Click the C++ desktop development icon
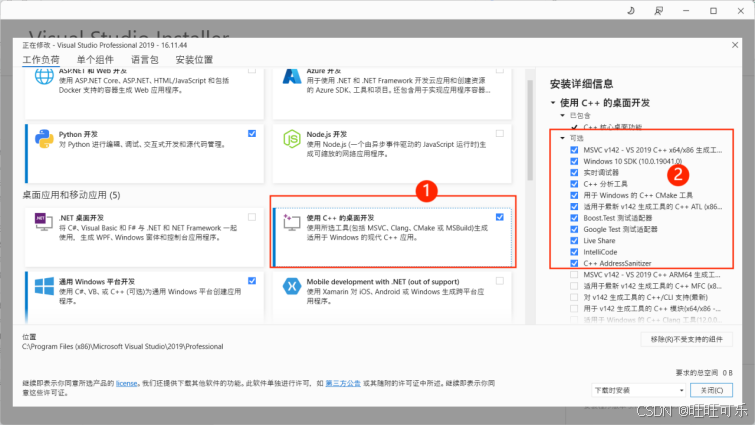This screenshot has width=756, height=425. [291, 222]
